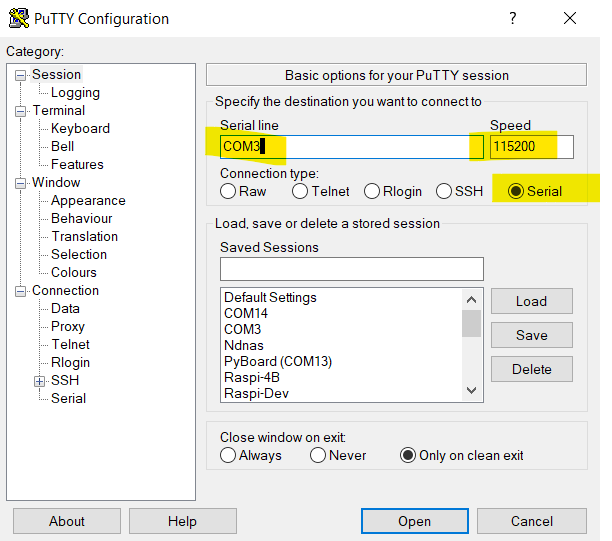Open the connection with Open button
Image resolution: width=612 pixels, height=541 pixels.
coord(415,521)
